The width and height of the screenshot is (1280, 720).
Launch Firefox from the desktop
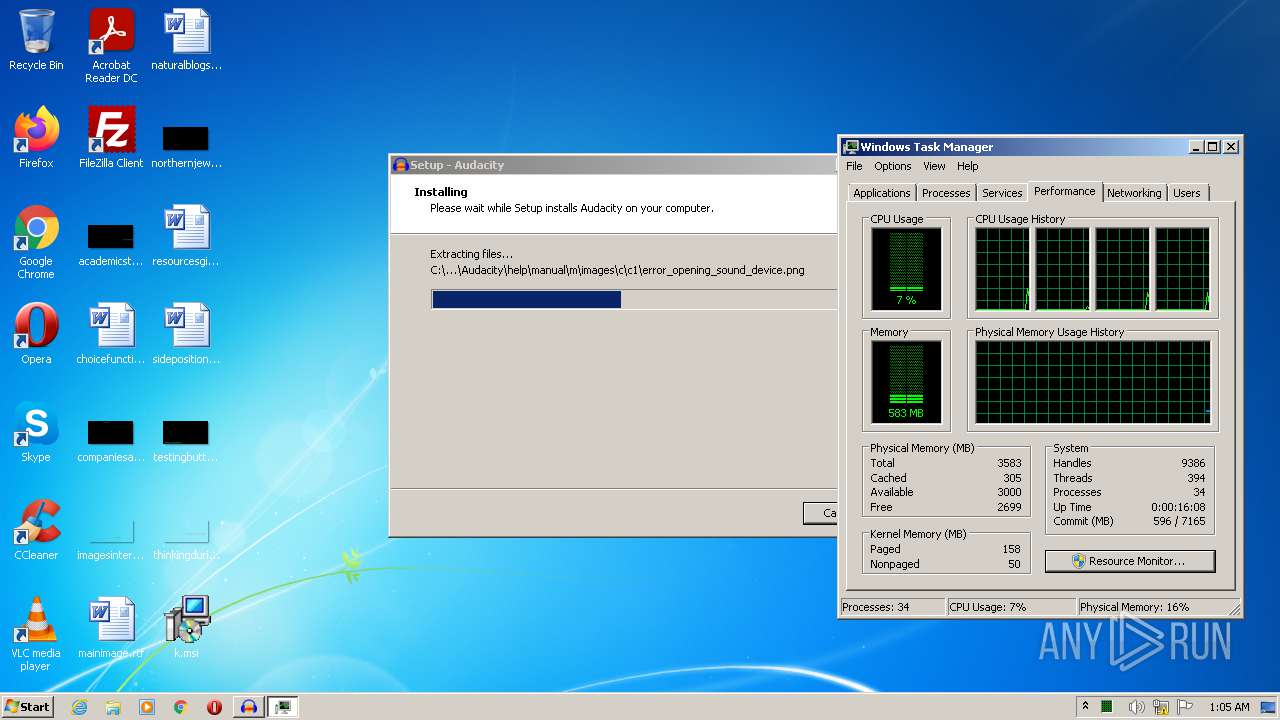[36, 138]
